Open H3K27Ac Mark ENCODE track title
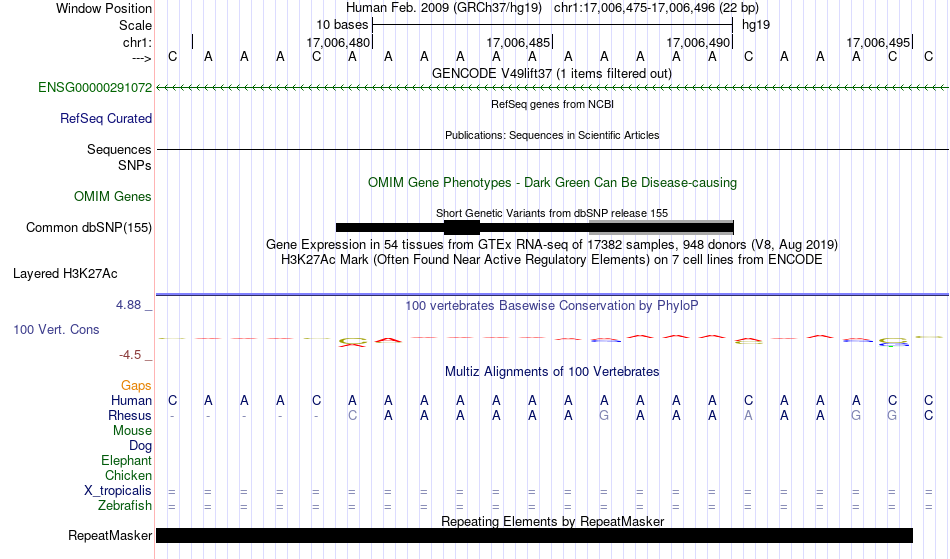Viewport: 950px width, 559px height. coord(552,260)
